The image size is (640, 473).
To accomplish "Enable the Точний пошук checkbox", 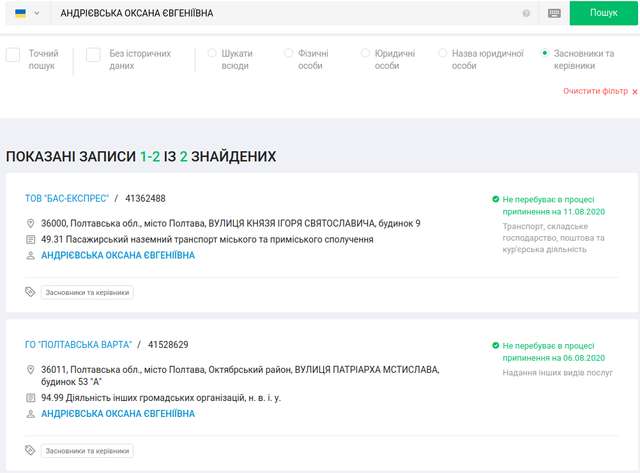I will click(13, 55).
